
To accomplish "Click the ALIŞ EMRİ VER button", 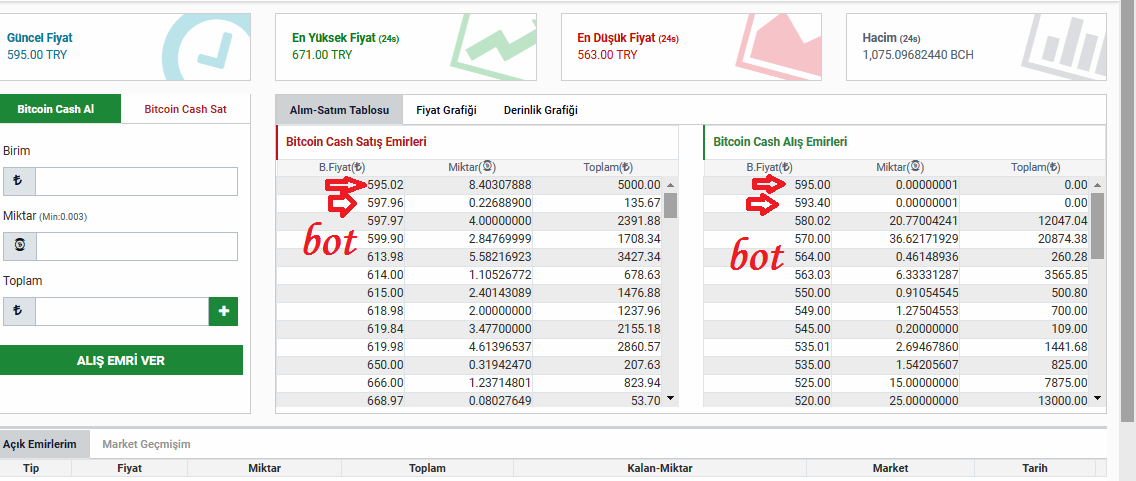I will click(x=121, y=360).
